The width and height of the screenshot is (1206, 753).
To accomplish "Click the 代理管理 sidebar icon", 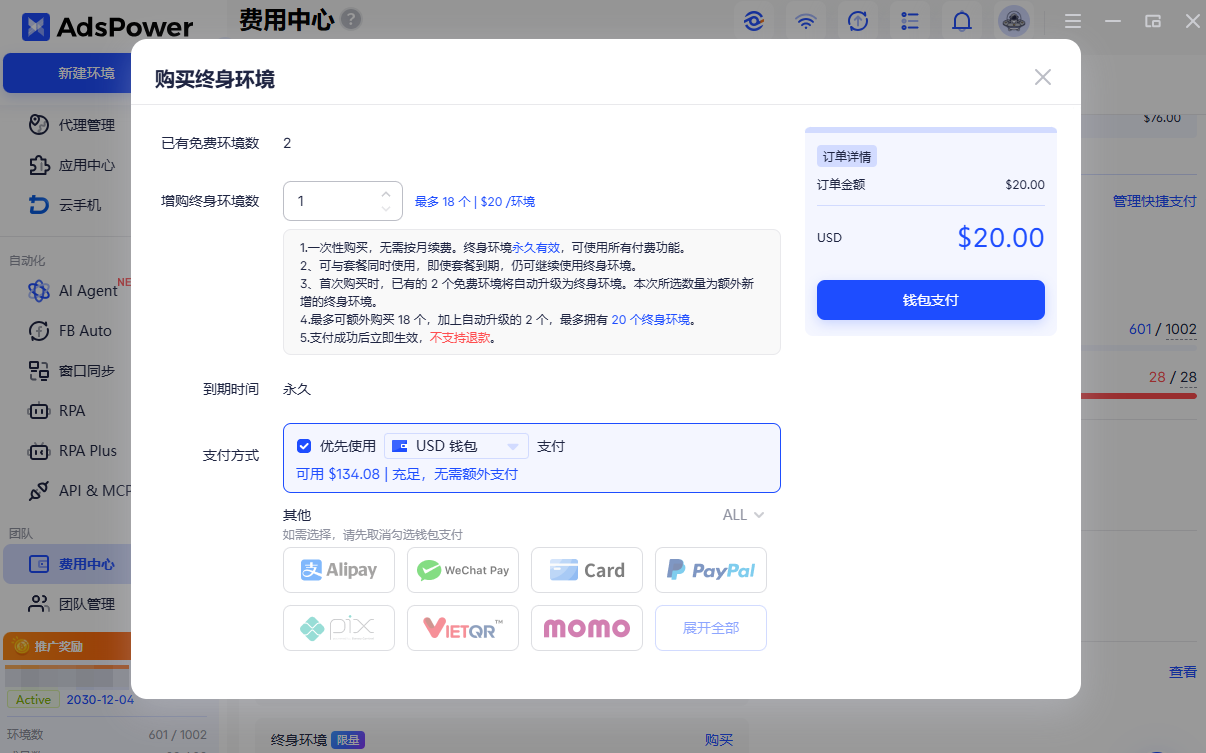I will click(x=39, y=125).
